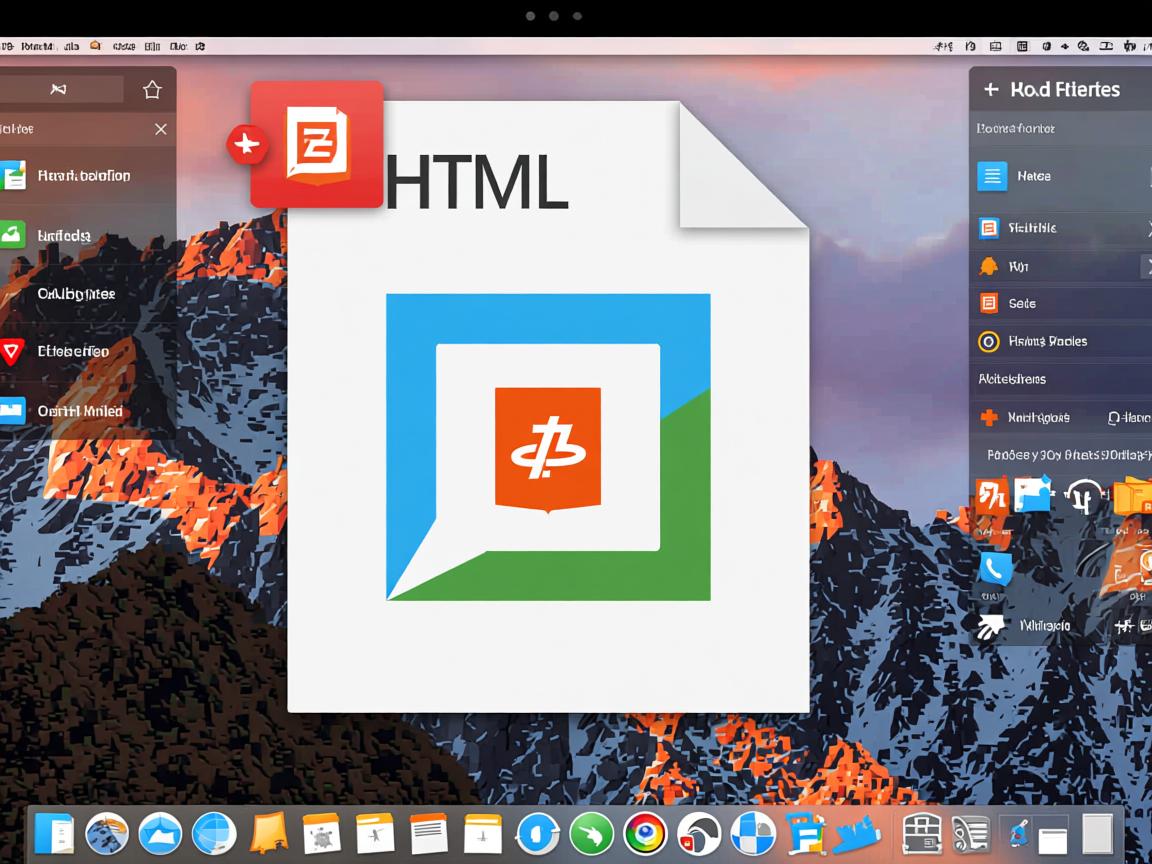Click the star icon in the left panel header
The image size is (1152, 864).
(152, 90)
